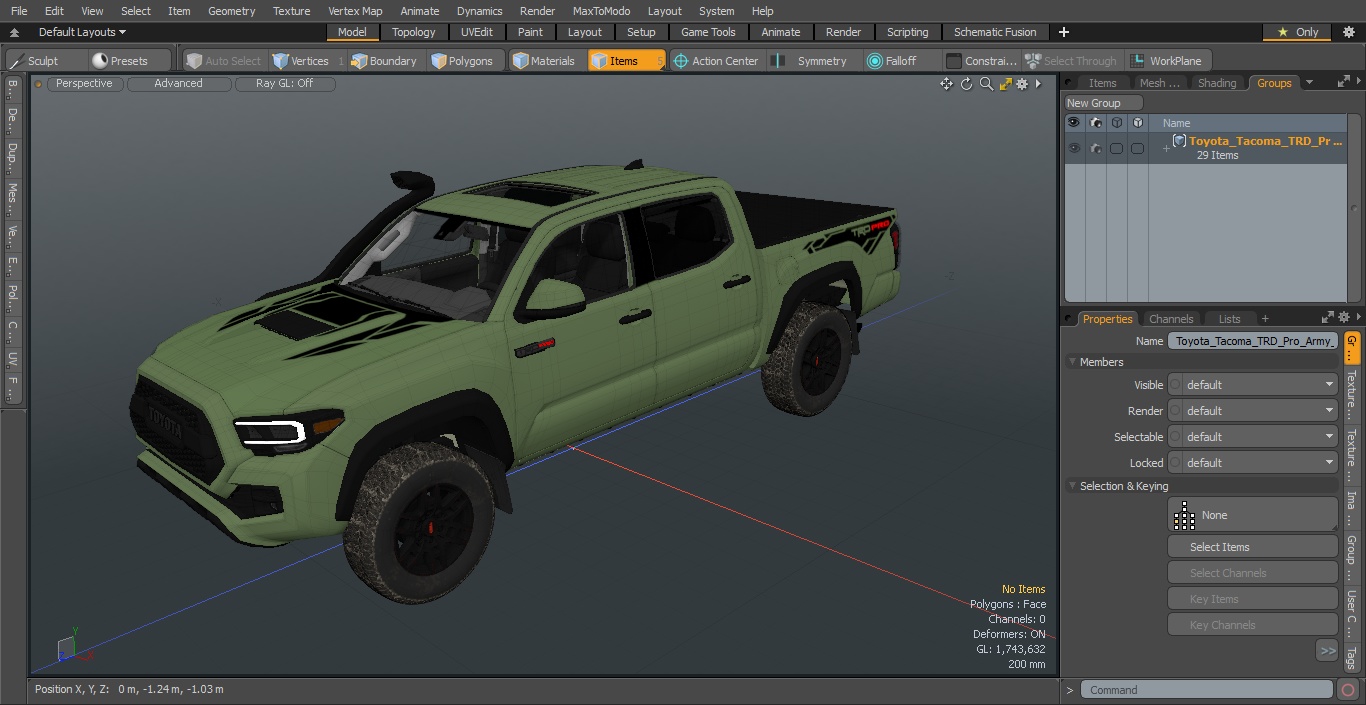Viewport: 1366px width, 705px height.
Task: Open the Default Layouts dropdown
Action: pyautogui.click(x=82, y=32)
